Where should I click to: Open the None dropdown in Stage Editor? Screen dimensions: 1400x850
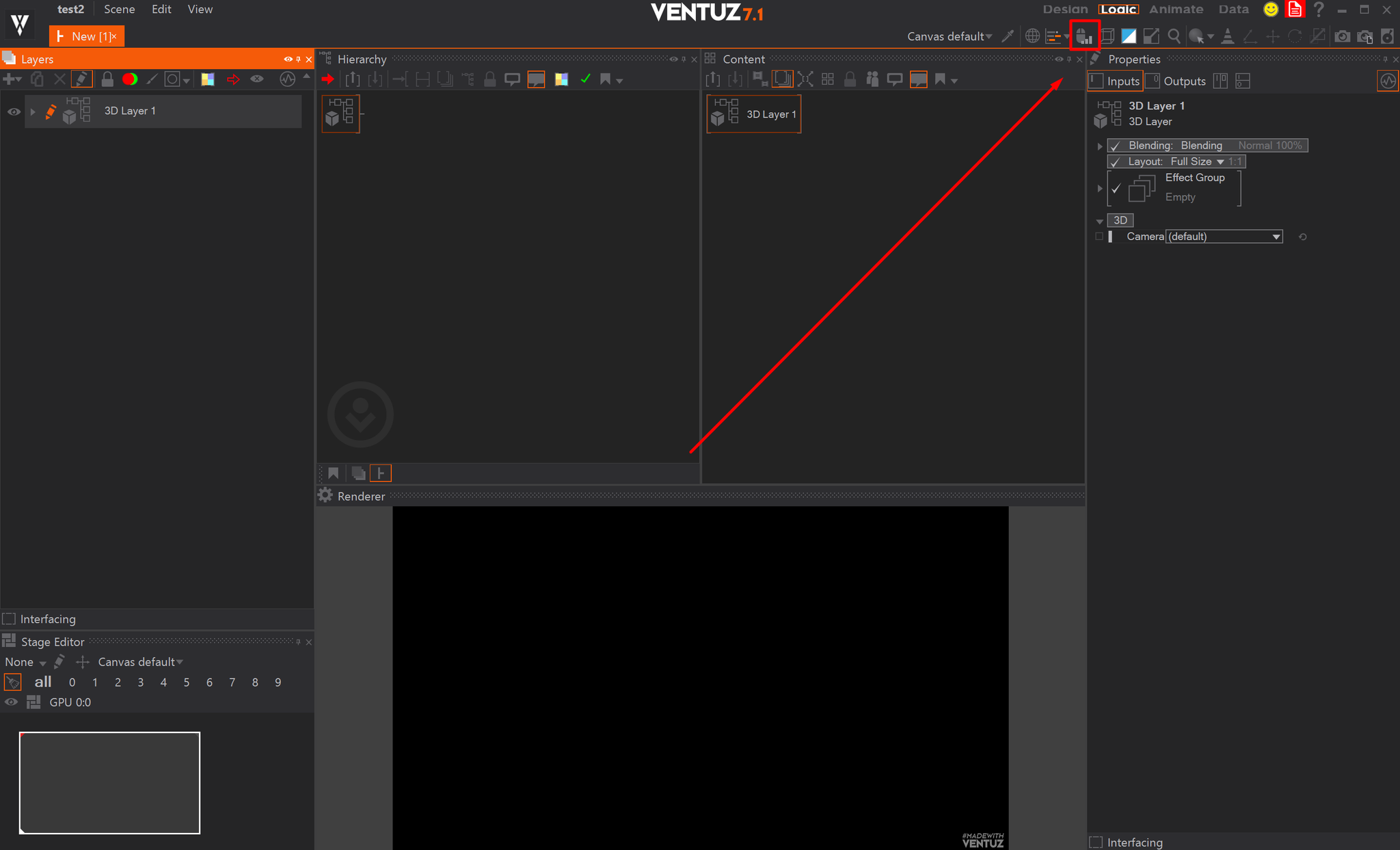(25, 662)
